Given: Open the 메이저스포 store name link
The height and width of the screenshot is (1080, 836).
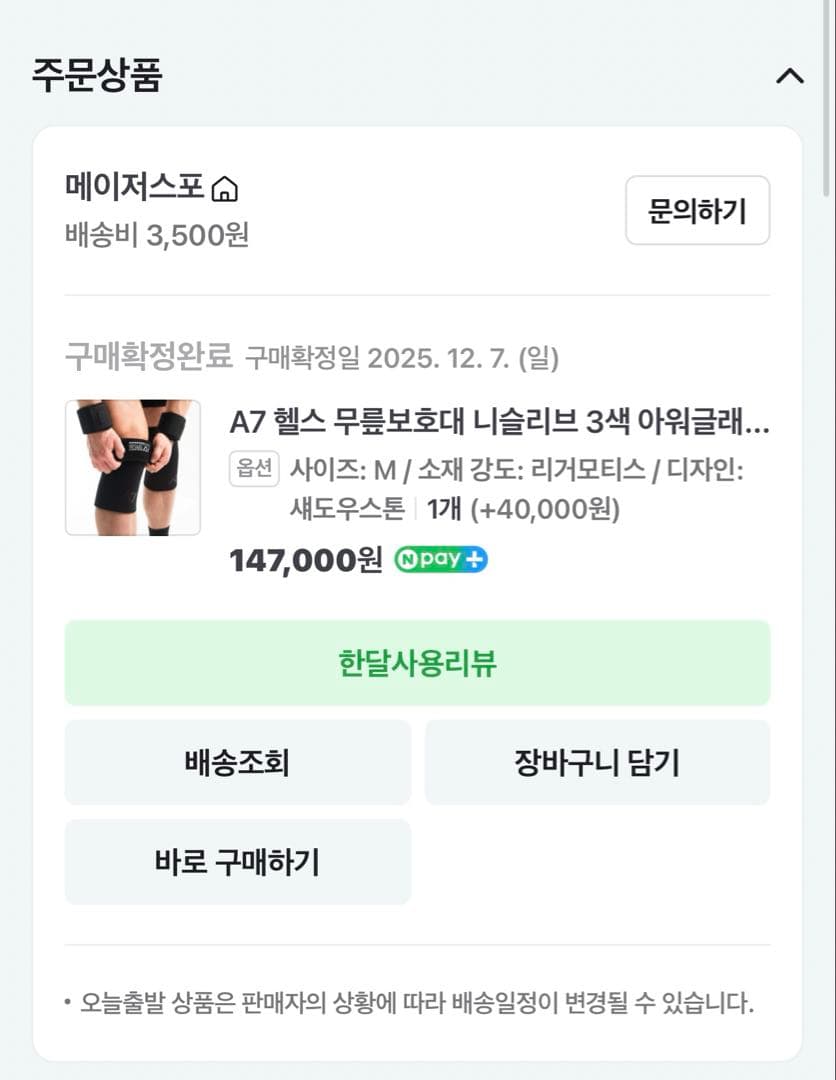Looking at the screenshot, I should (134, 187).
